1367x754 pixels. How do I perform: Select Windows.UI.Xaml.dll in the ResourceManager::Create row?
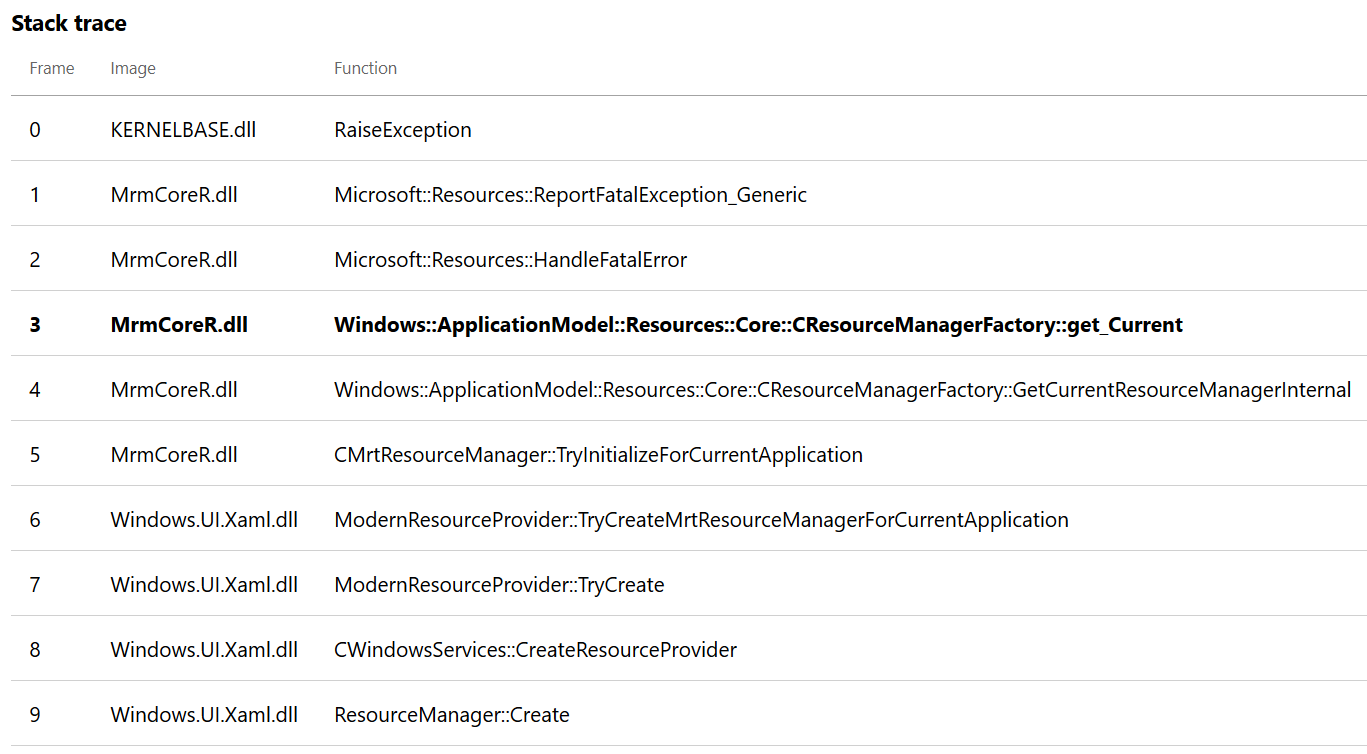(204, 715)
